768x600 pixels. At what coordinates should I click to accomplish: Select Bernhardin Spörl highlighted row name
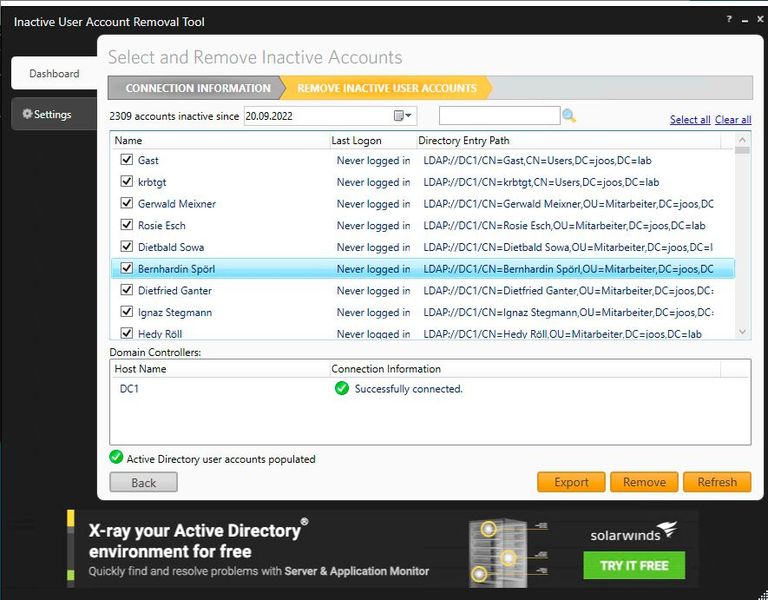tap(176, 269)
